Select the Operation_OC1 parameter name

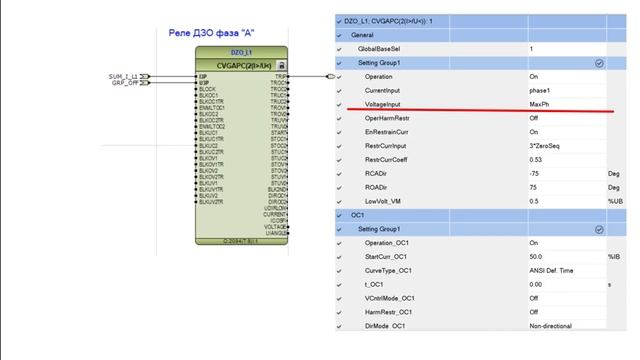pos(387,243)
